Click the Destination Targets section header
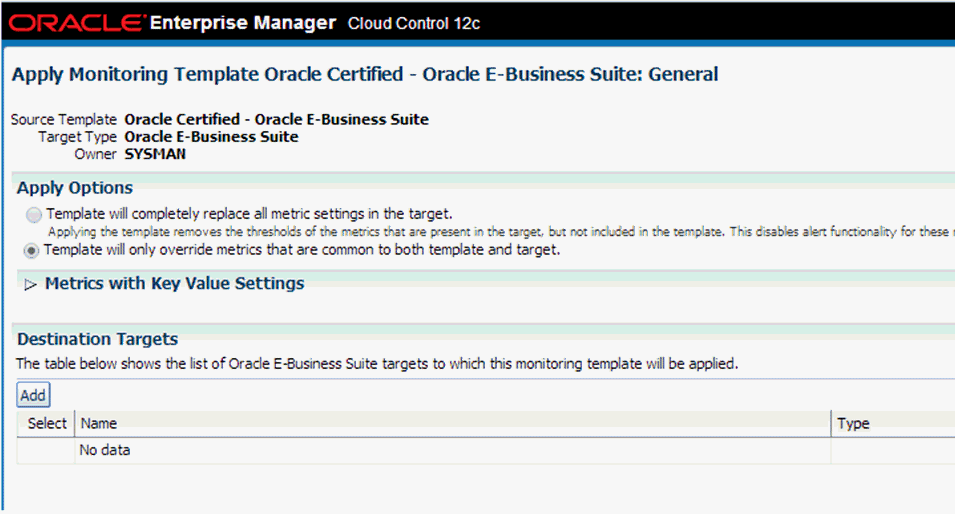 (x=97, y=339)
